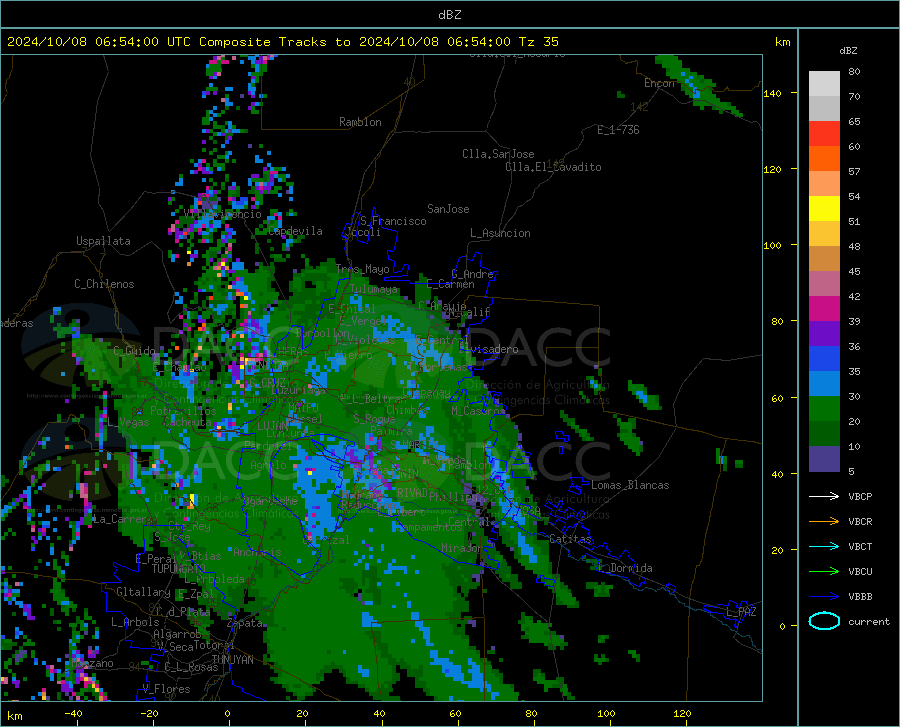Click the 'La_Carrera' map label
Image resolution: width=900 pixels, height=727 pixels.
[x=124, y=519]
